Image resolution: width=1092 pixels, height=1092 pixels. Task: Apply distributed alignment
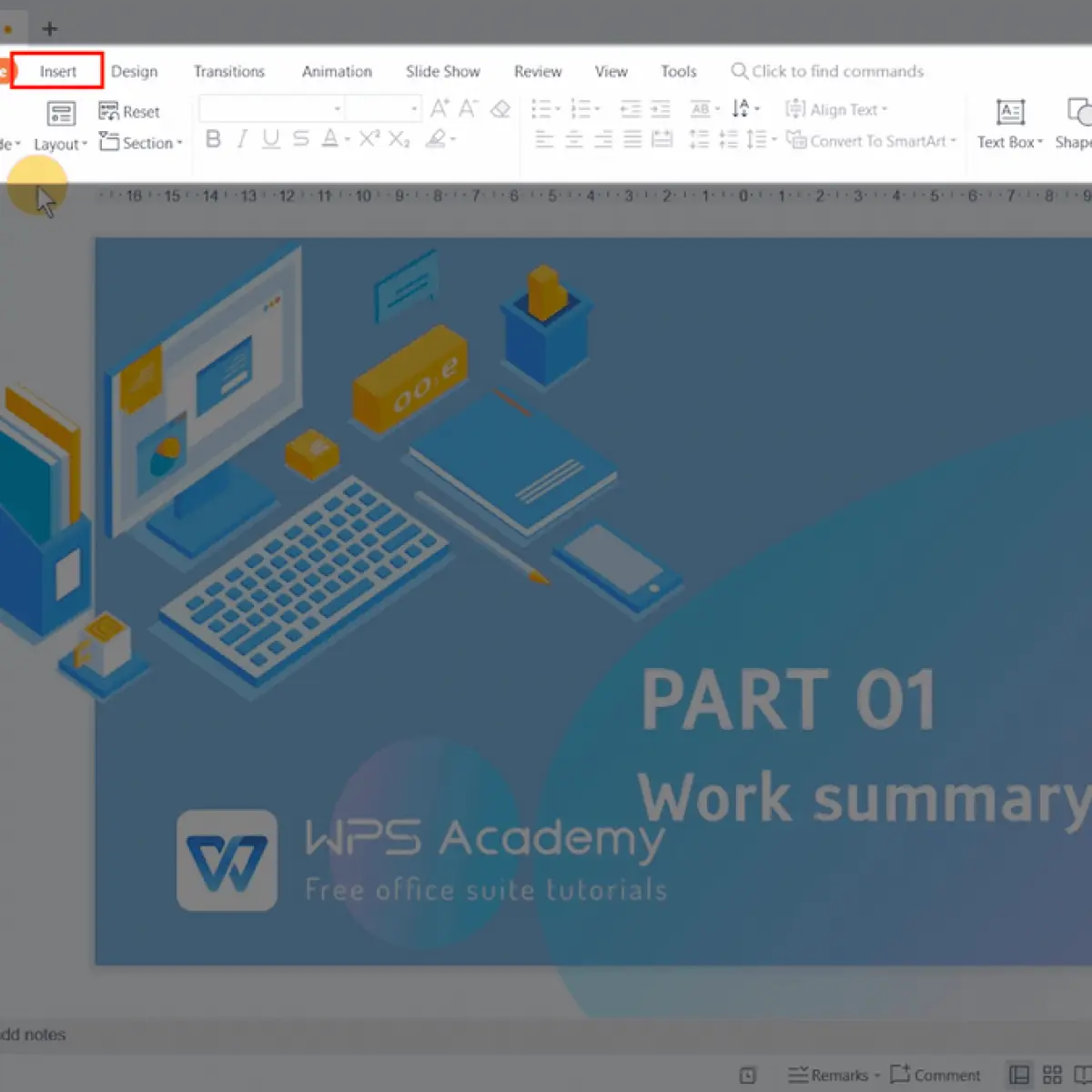pyautogui.click(x=662, y=139)
